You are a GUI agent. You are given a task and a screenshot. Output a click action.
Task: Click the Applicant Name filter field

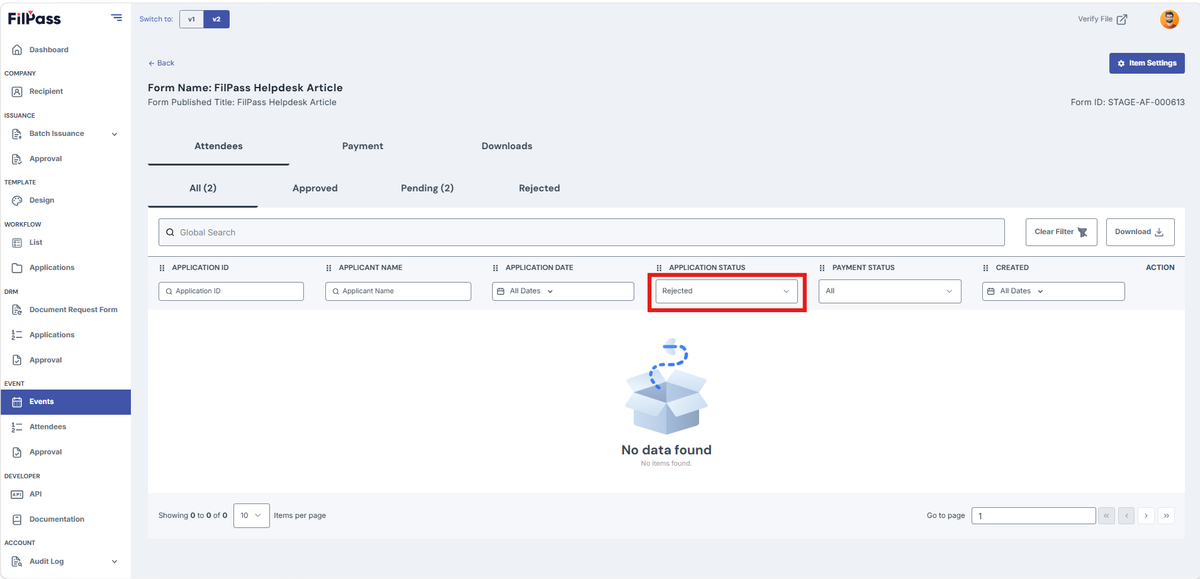pyautogui.click(x=398, y=291)
